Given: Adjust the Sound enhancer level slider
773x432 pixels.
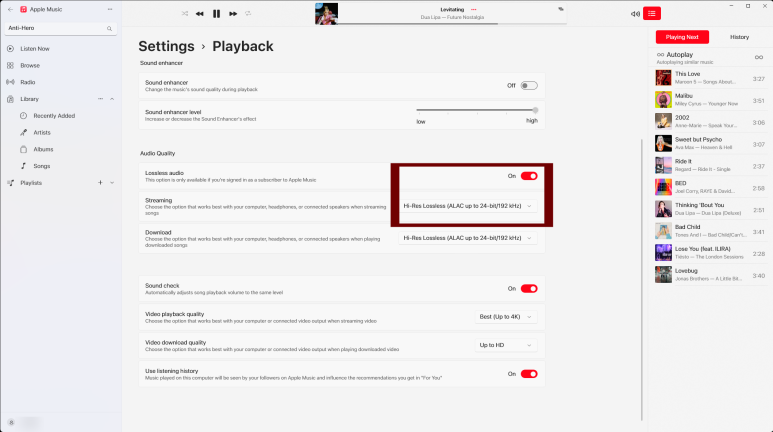Looking at the screenshot, I should pos(477,110).
